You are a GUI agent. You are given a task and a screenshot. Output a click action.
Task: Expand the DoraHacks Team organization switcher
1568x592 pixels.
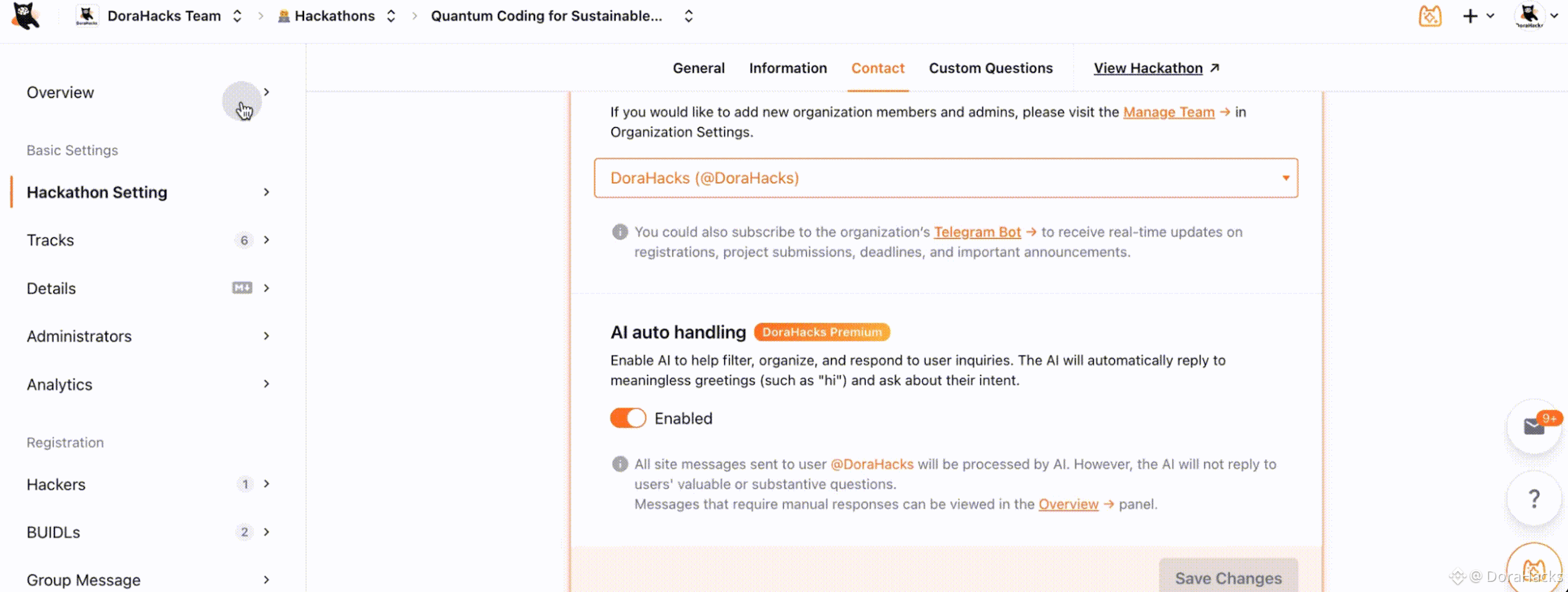tap(237, 16)
